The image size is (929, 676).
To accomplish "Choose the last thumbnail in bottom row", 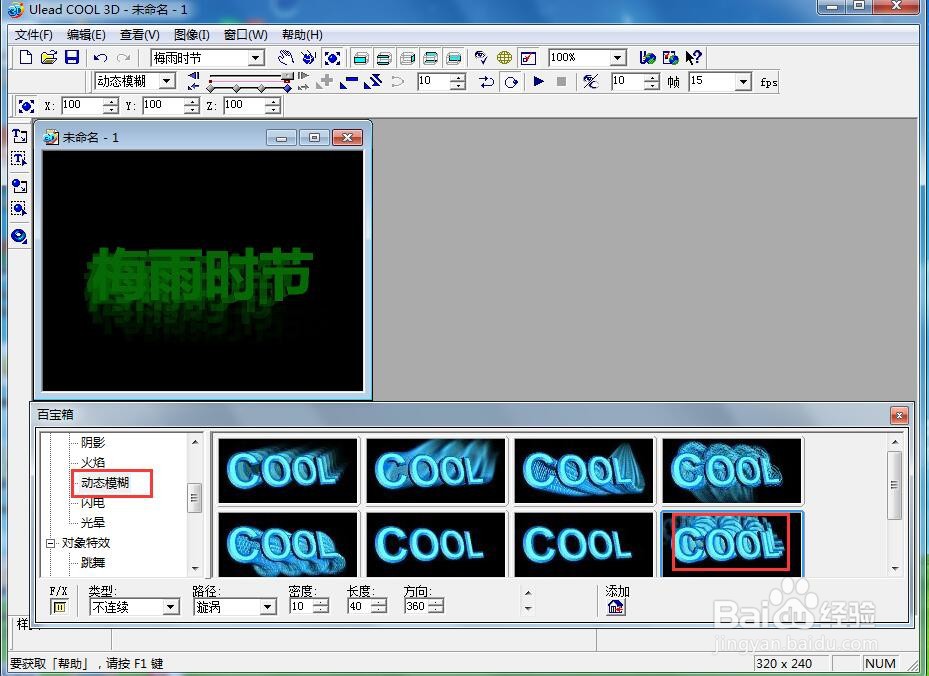I will 732,544.
